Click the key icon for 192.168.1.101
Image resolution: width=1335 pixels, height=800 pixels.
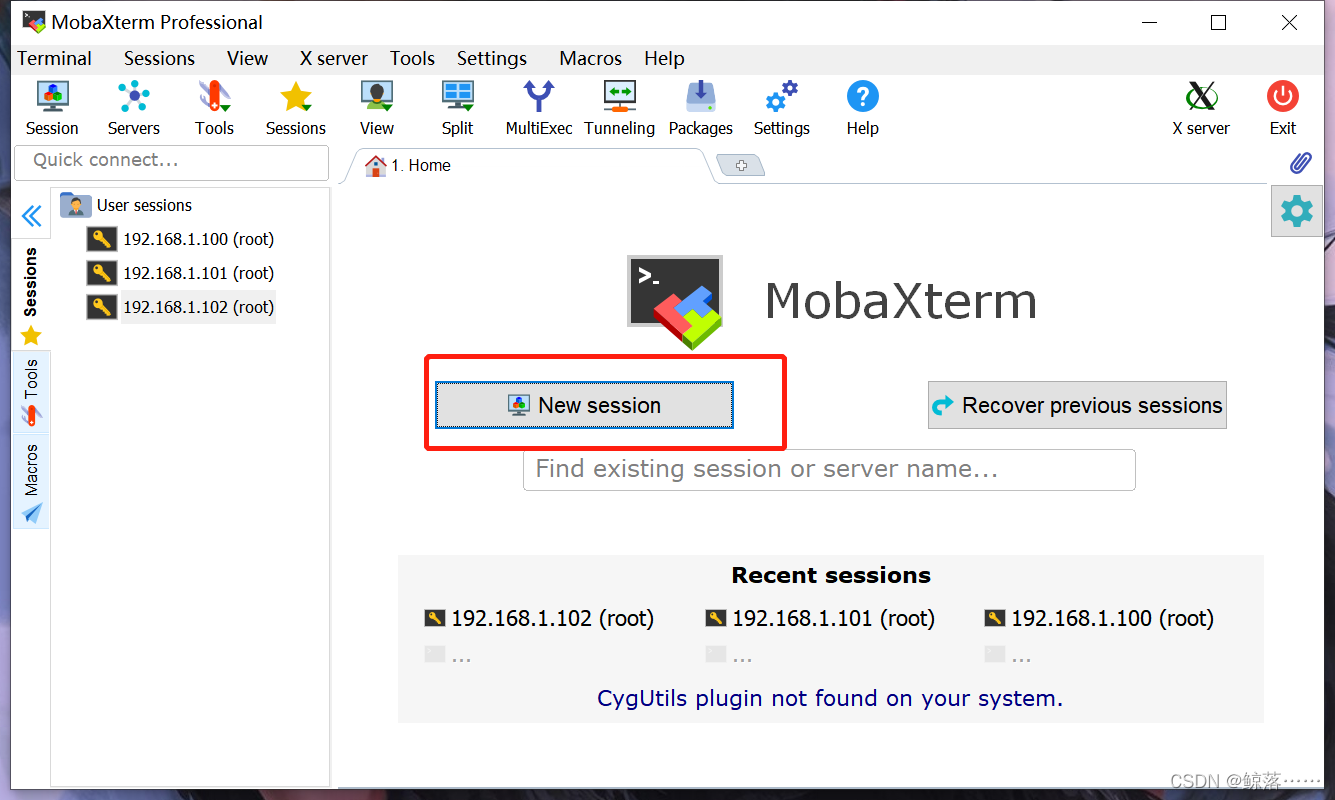102,273
